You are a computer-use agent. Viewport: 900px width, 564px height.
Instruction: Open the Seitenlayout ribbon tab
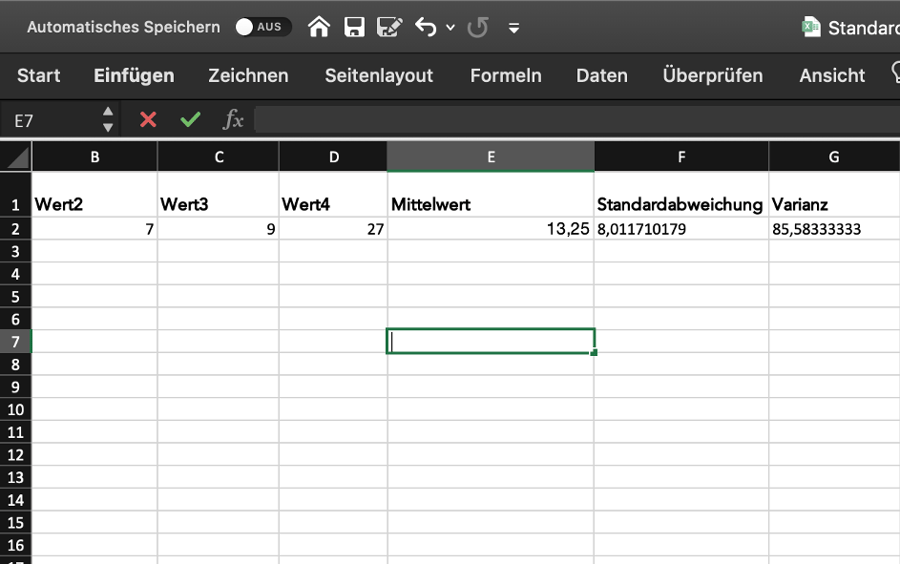[x=379, y=75]
